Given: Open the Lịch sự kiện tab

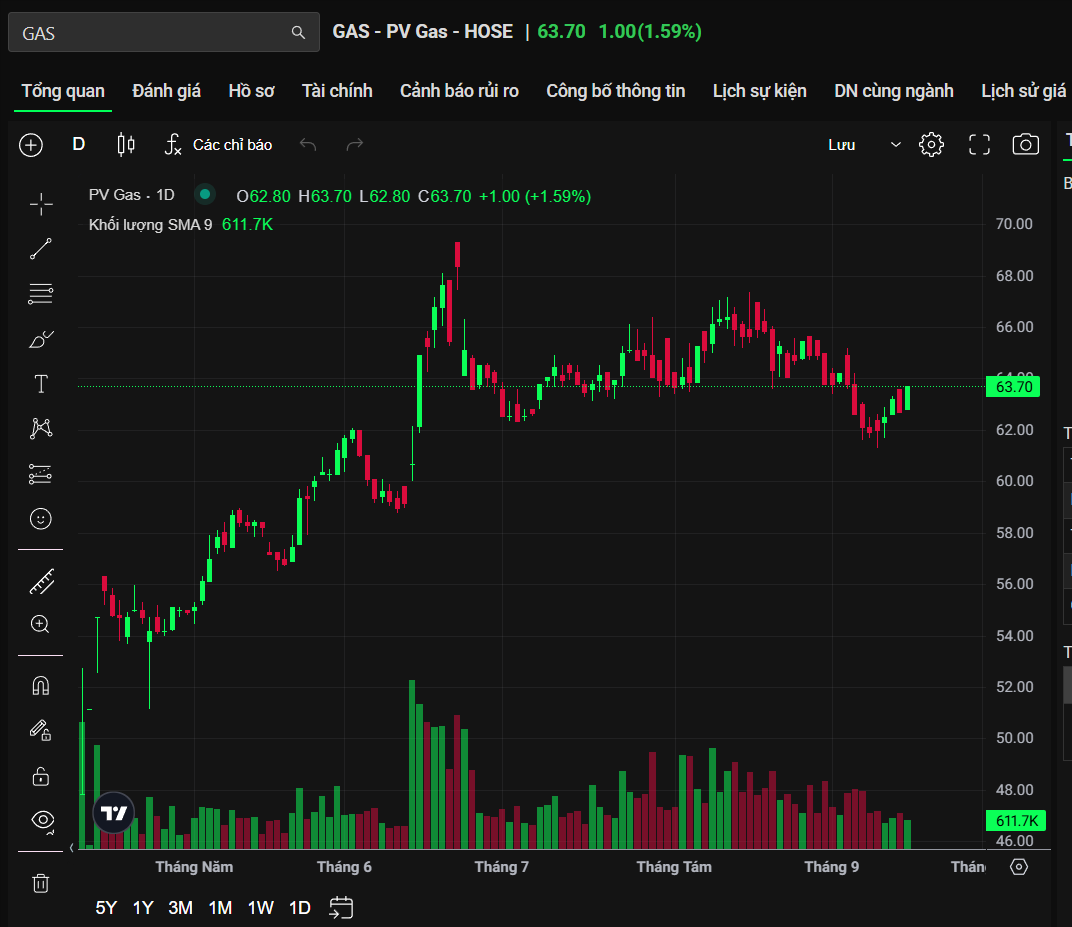Looking at the screenshot, I should 760,91.
